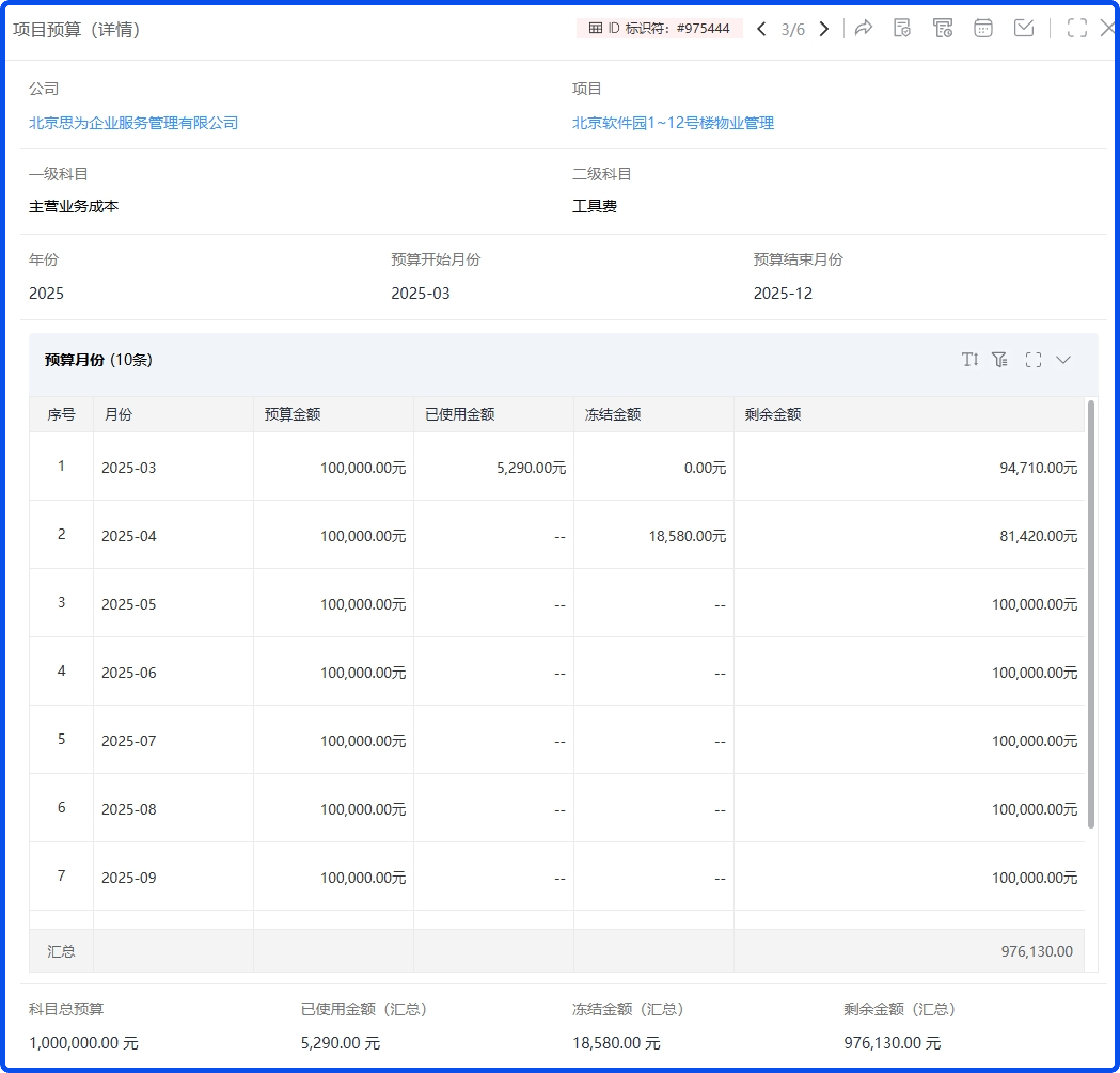Go to the previous record with the left arrow
Screen dimensions: 1120x1073
click(761, 29)
